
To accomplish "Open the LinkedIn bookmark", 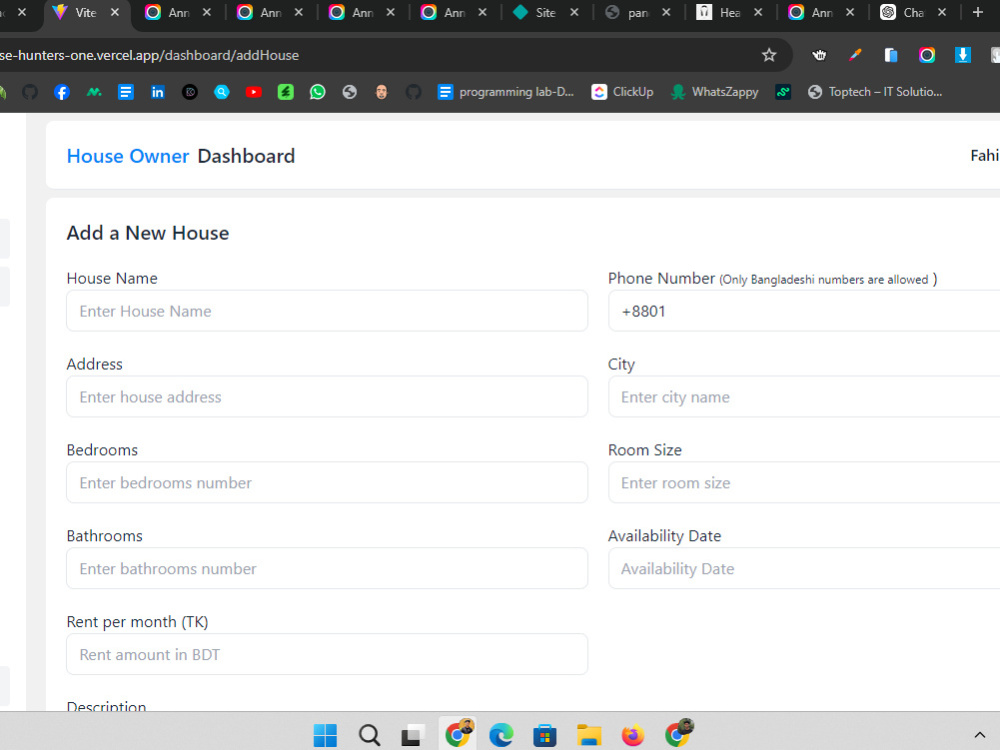I will [x=158, y=92].
